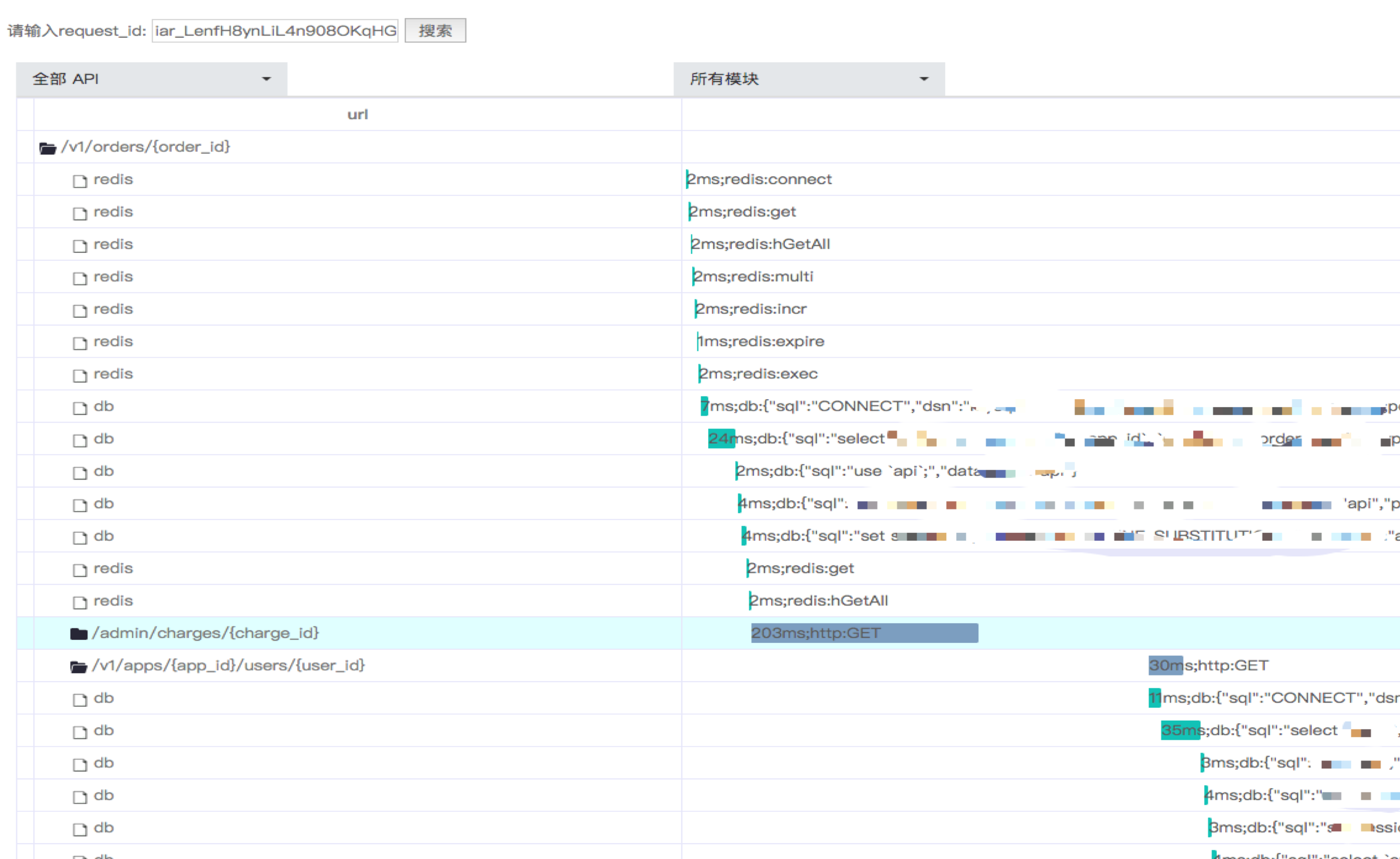The width and height of the screenshot is (1400, 859).
Task: Click the 203ms http:GET timing bar
Action: [864, 633]
